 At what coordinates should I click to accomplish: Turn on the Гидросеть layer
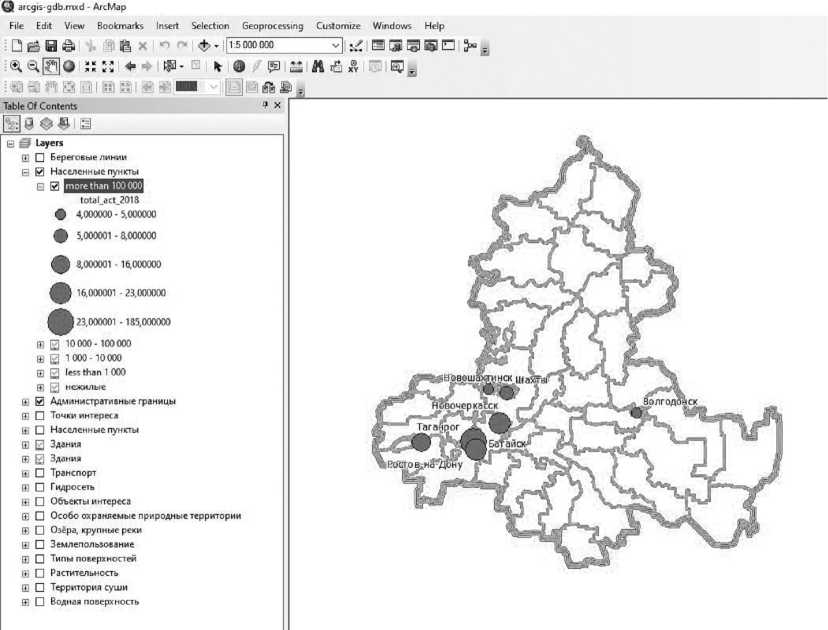point(40,487)
